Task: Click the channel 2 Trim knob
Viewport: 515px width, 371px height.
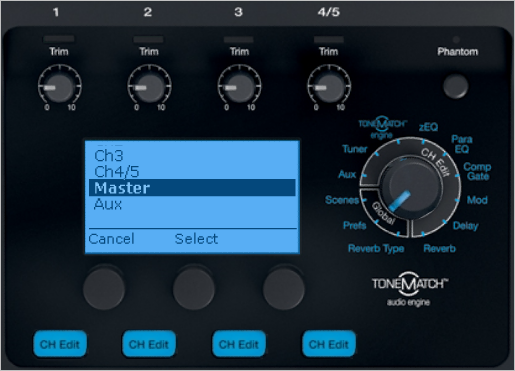Action: click(149, 87)
